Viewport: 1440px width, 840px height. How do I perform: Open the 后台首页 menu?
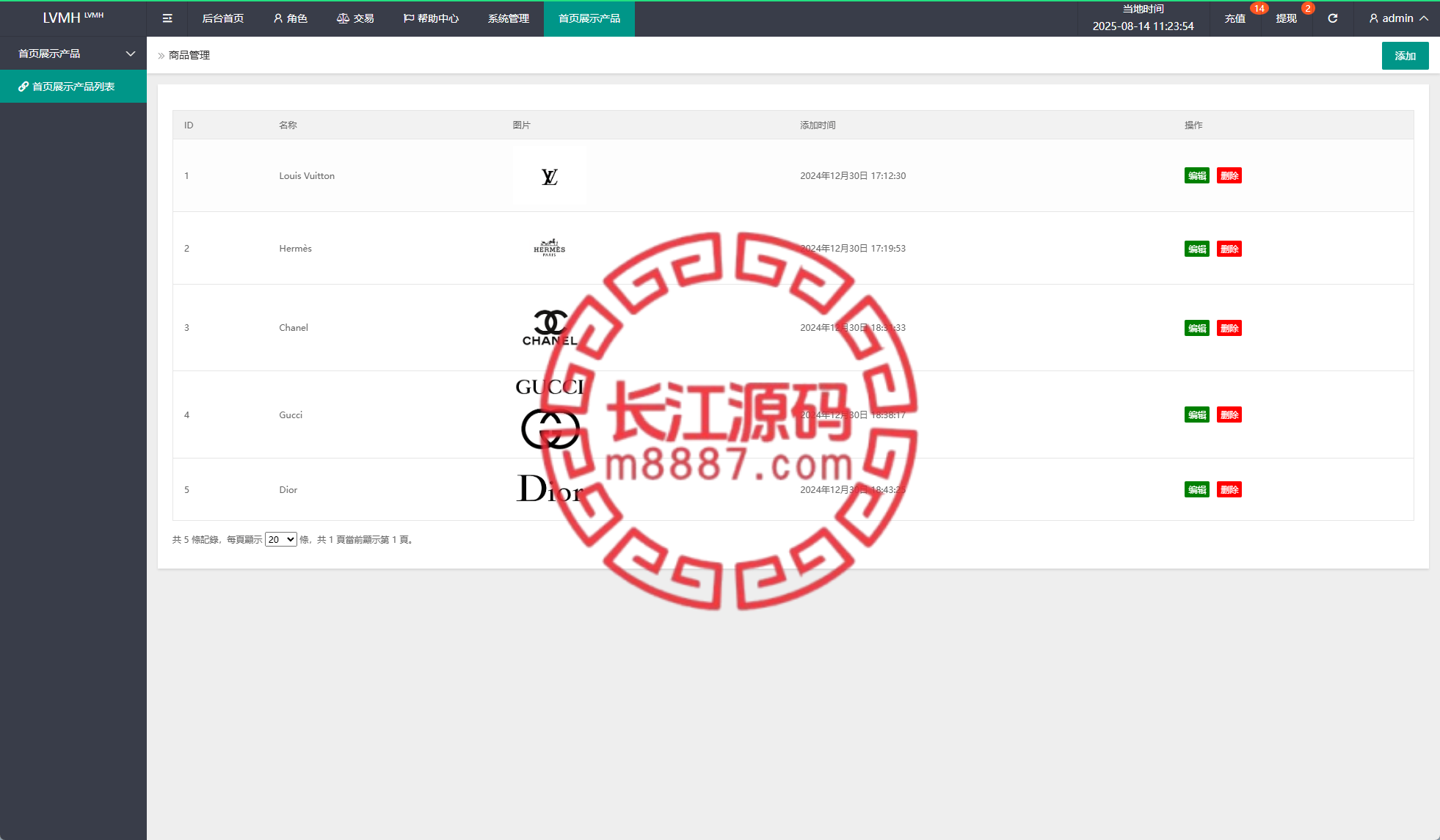click(223, 18)
